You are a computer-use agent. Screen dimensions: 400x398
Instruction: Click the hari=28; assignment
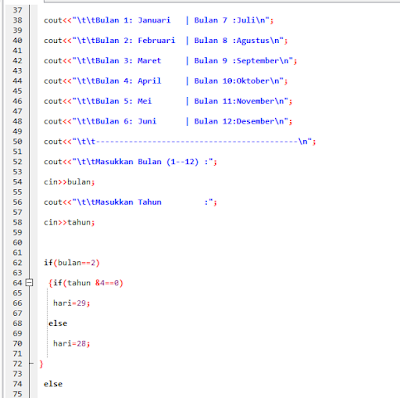pos(72,343)
